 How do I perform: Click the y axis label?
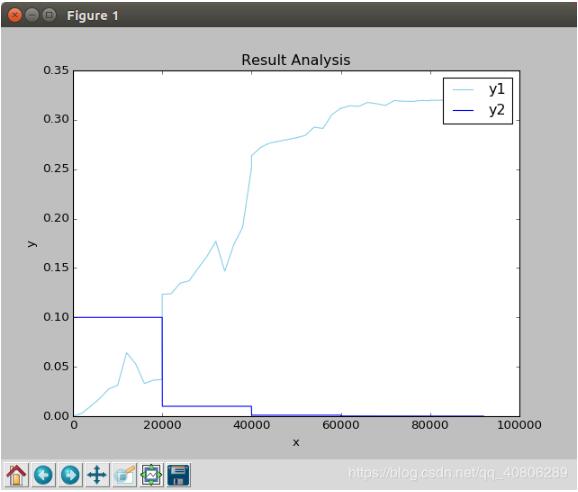coord(32,243)
